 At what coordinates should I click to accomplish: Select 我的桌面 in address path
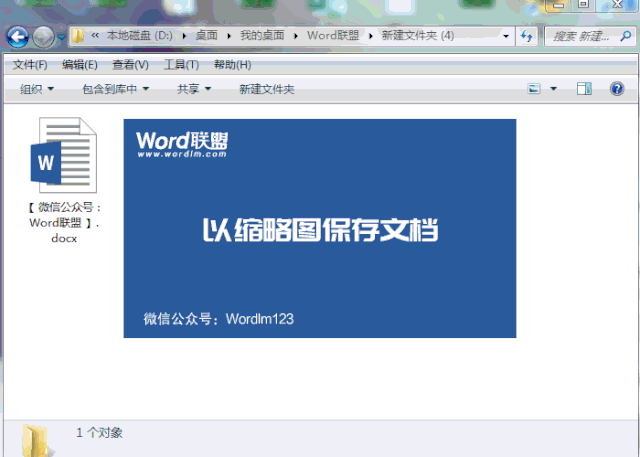coord(262,35)
